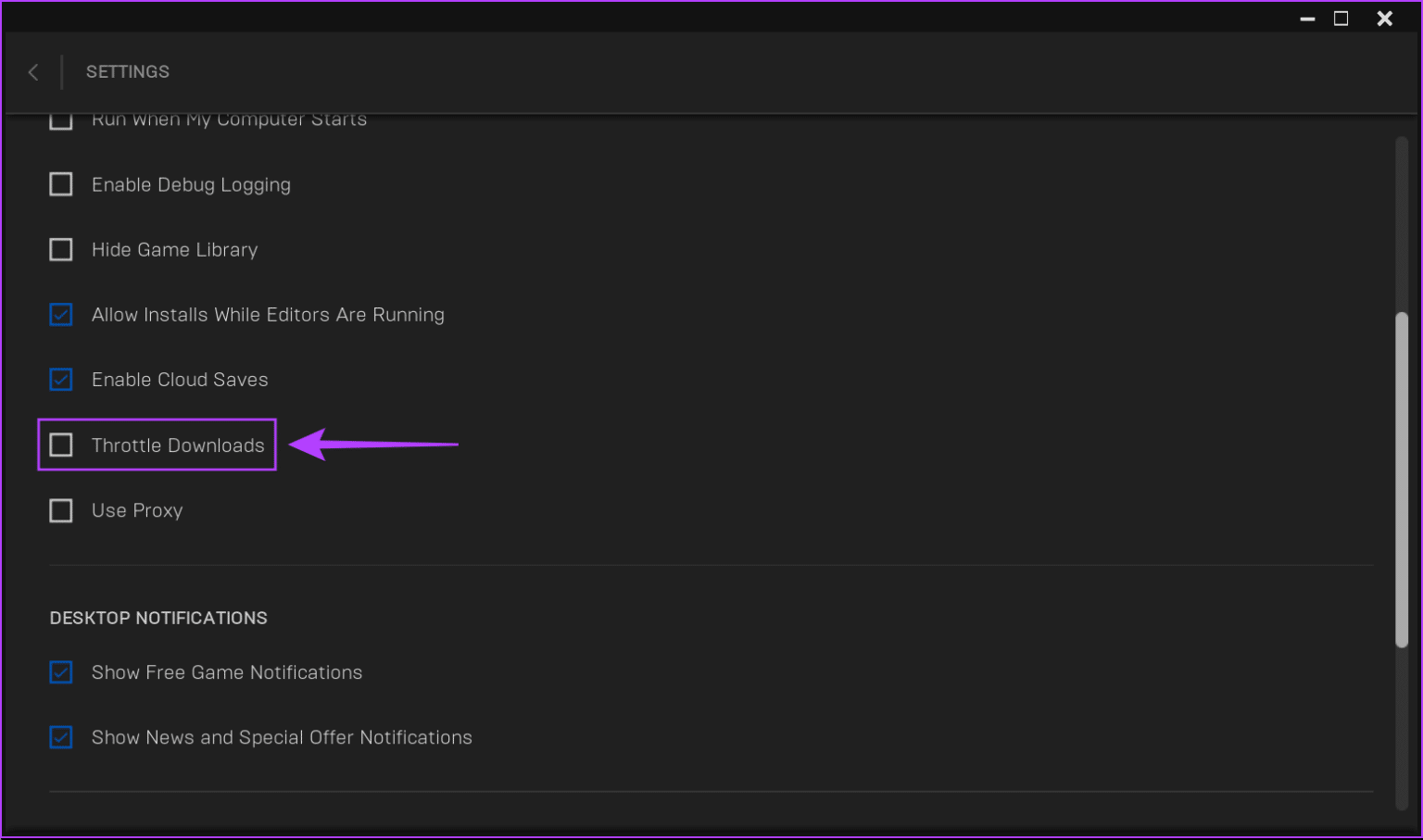The width and height of the screenshot is (1423, 840).
Task: Click the Use Proxy label text
Action: point(137,510)
